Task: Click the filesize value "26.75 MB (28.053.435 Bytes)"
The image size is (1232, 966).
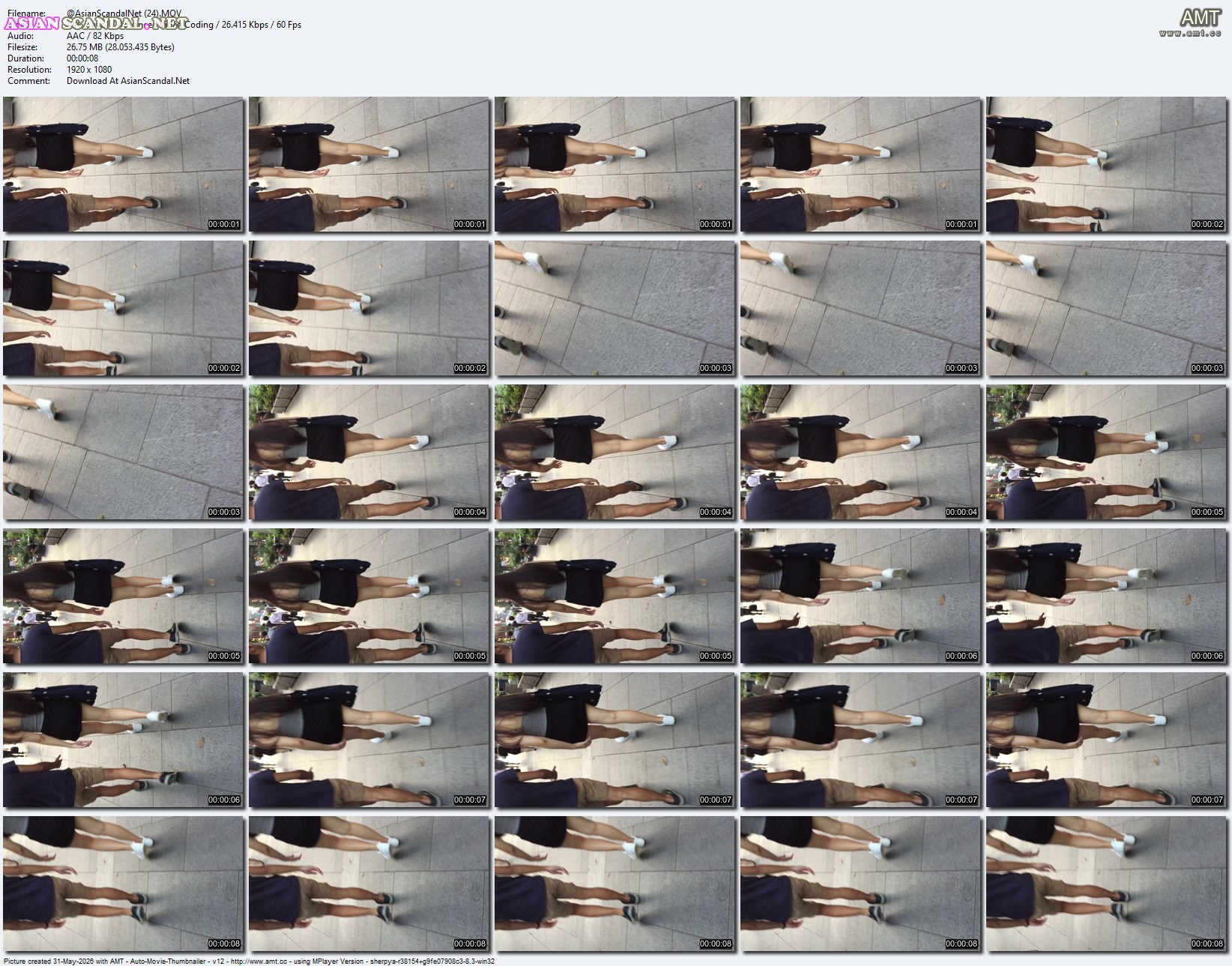Action: point(121,47)
